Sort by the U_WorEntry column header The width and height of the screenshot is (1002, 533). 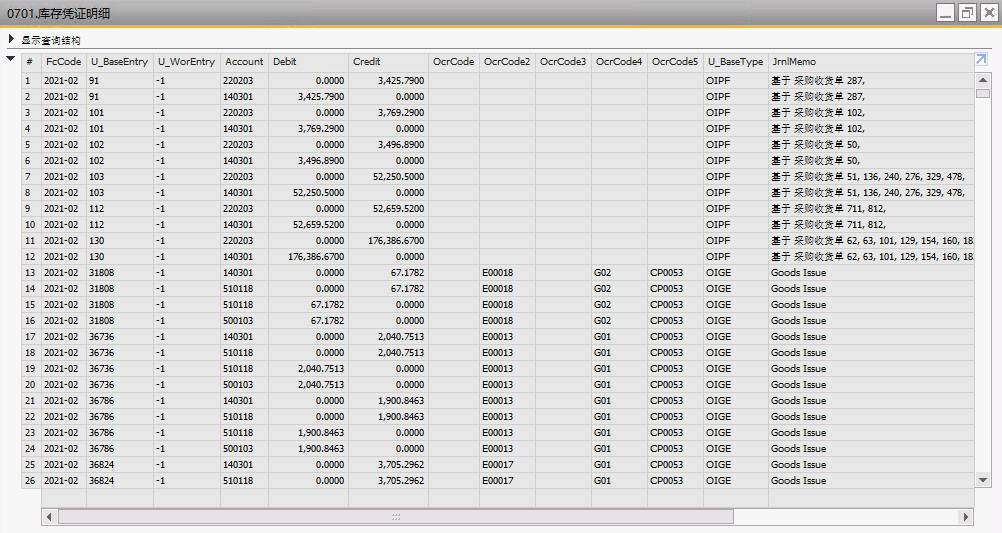click(187, 62)
